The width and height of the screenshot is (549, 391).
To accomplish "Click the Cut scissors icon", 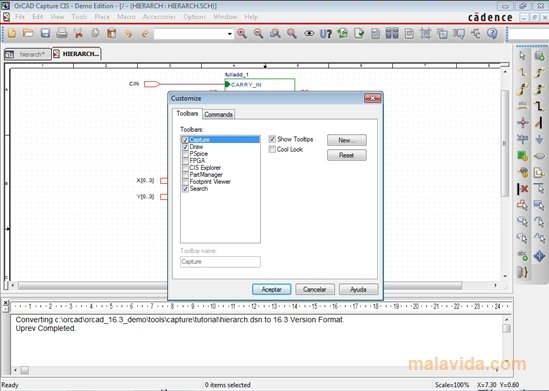I will click(x=78, y=34).
